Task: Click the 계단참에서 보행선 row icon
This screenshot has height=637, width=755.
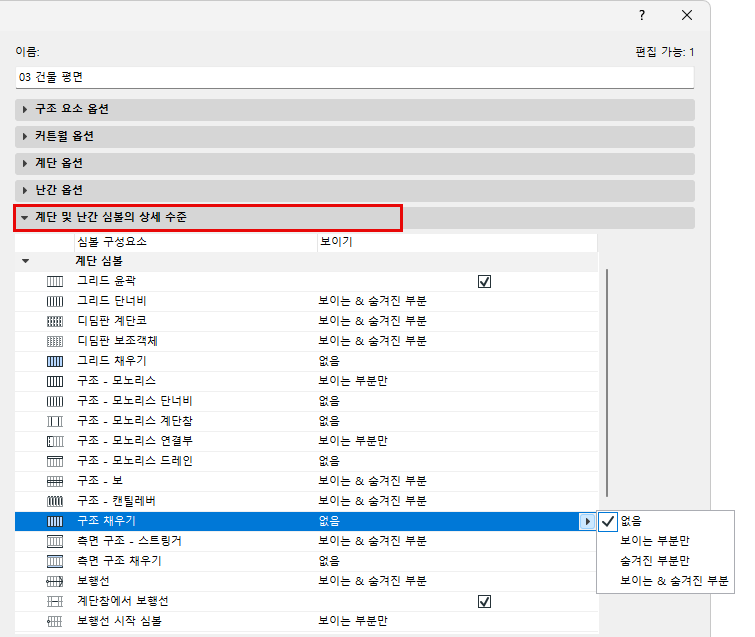Action: click(x=55, y=601)
